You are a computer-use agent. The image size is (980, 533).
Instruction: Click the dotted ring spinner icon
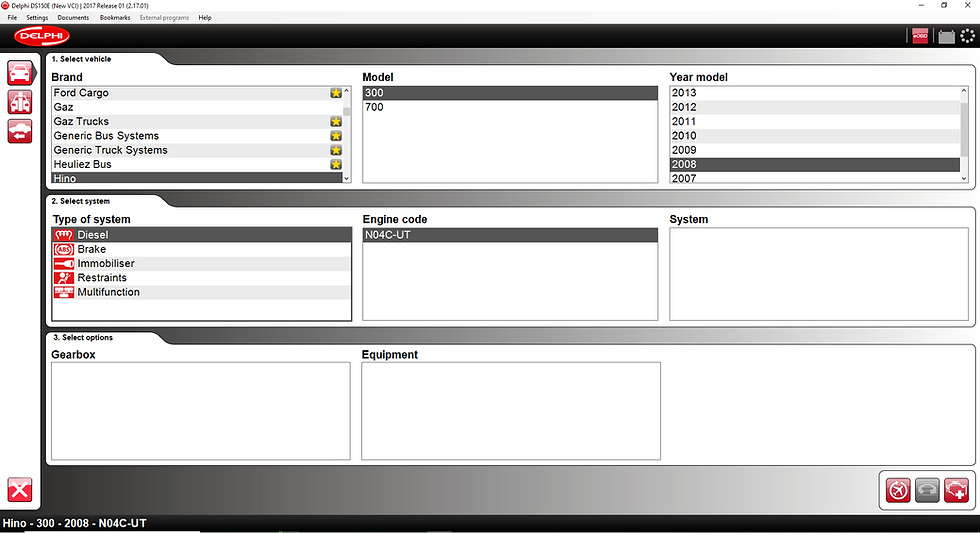click(x=967, y=36)
